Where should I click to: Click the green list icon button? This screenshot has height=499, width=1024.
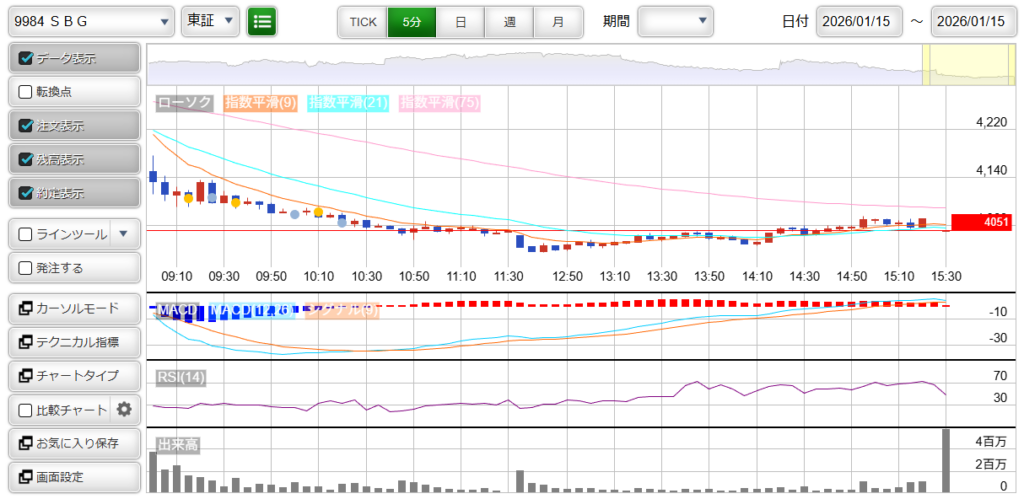point(262,21)
